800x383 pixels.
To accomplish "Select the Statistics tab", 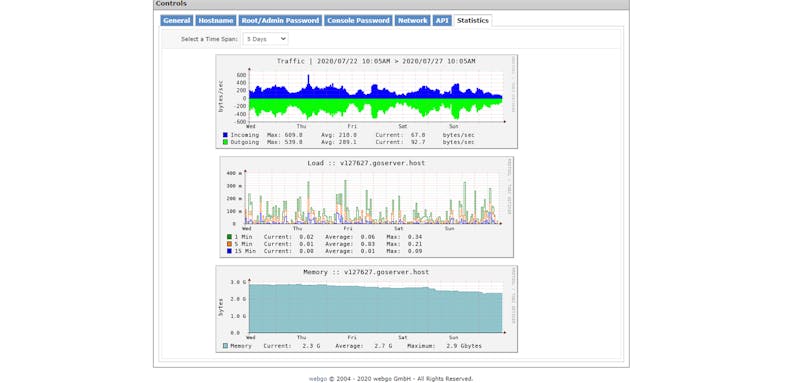I will 473,20.
